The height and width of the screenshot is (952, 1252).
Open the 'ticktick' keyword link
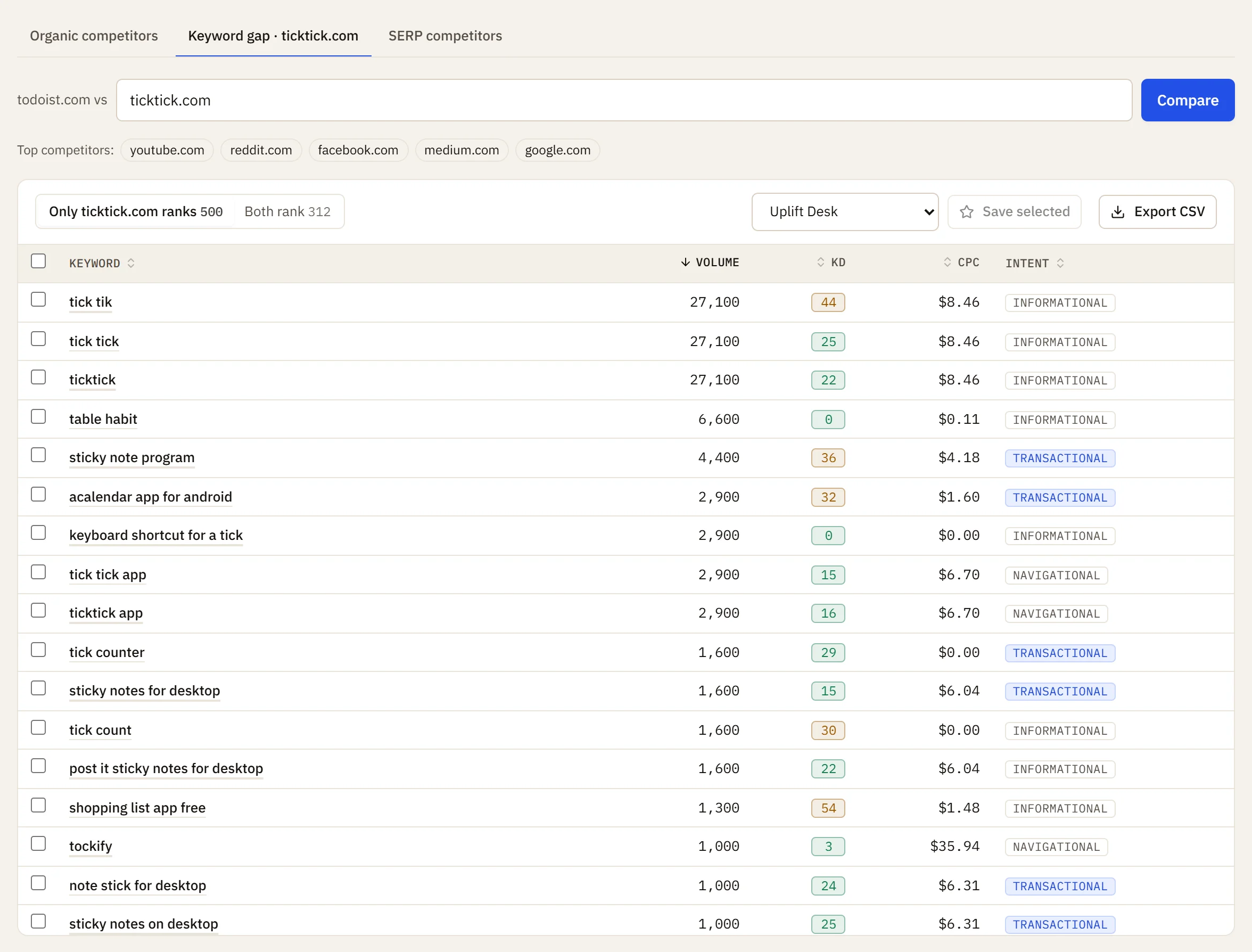[92, 380]
